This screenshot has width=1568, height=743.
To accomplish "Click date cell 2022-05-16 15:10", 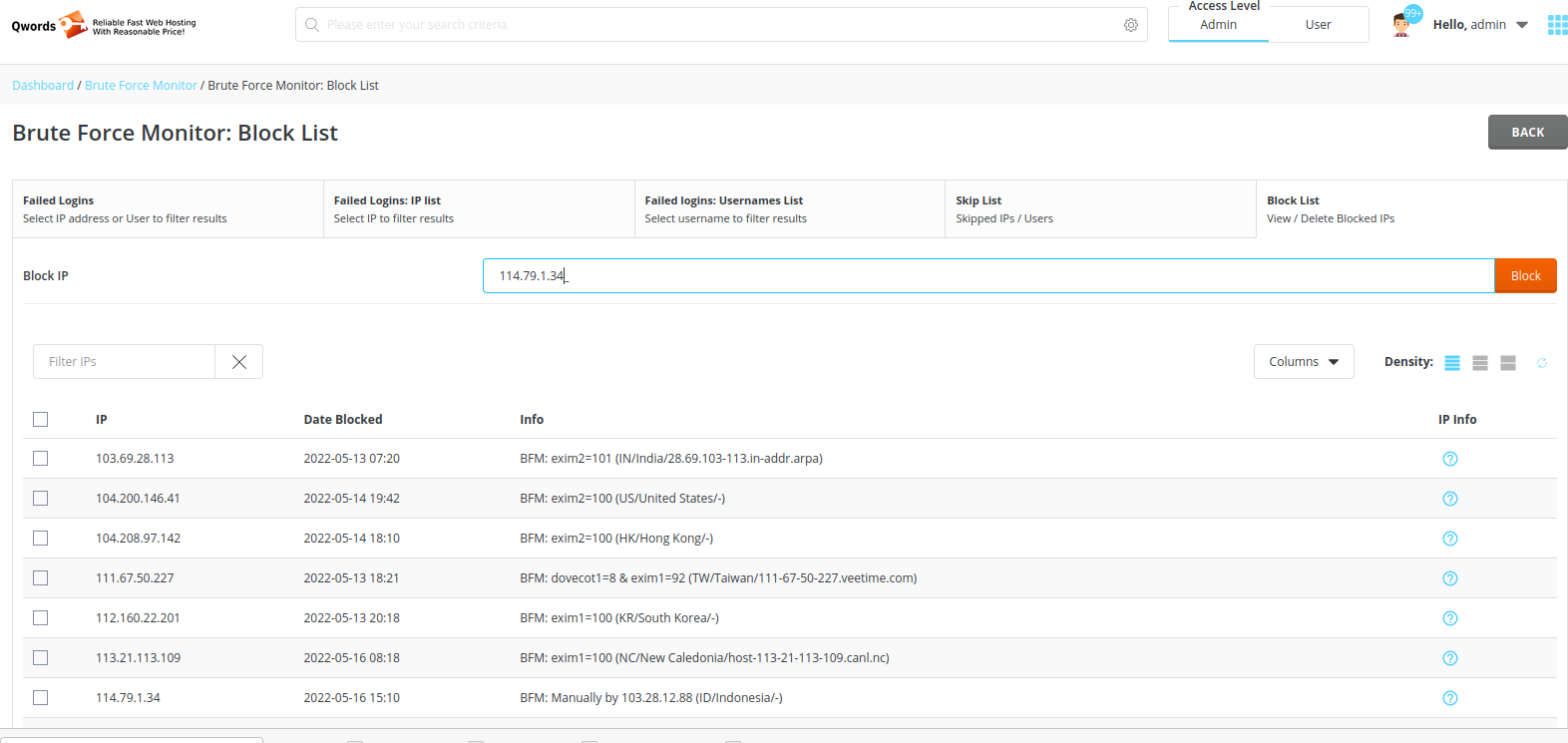I will click(x=352, y=698).
